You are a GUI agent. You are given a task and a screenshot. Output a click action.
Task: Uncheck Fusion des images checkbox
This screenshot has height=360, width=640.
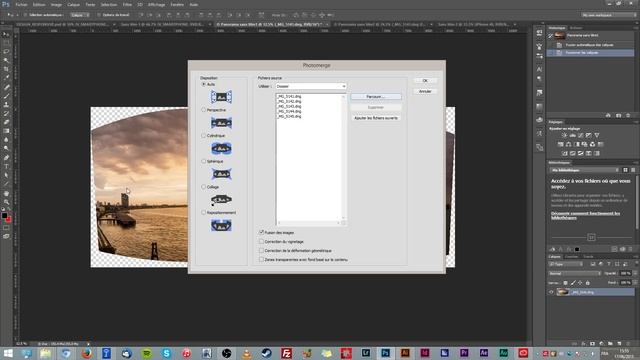(x=262, y=232)
